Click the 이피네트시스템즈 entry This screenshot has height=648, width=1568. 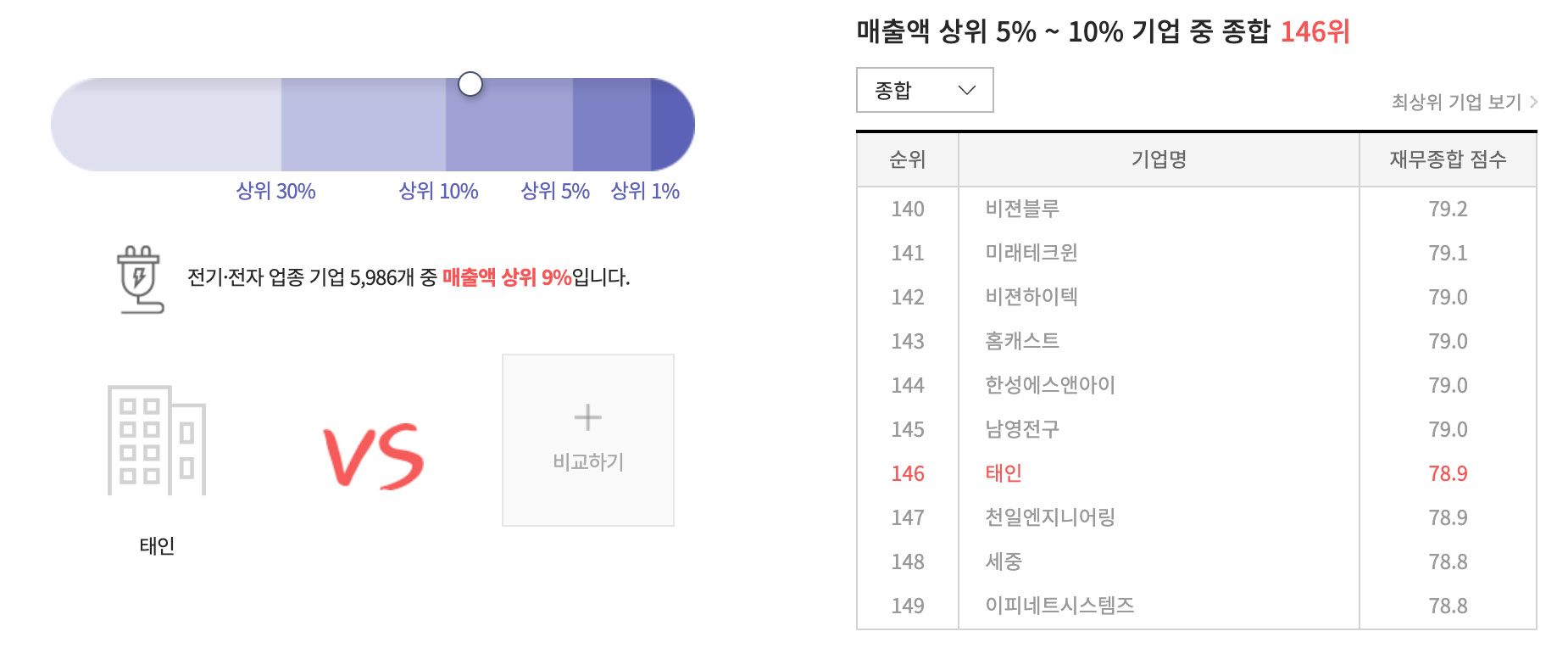pos(1059,606)
